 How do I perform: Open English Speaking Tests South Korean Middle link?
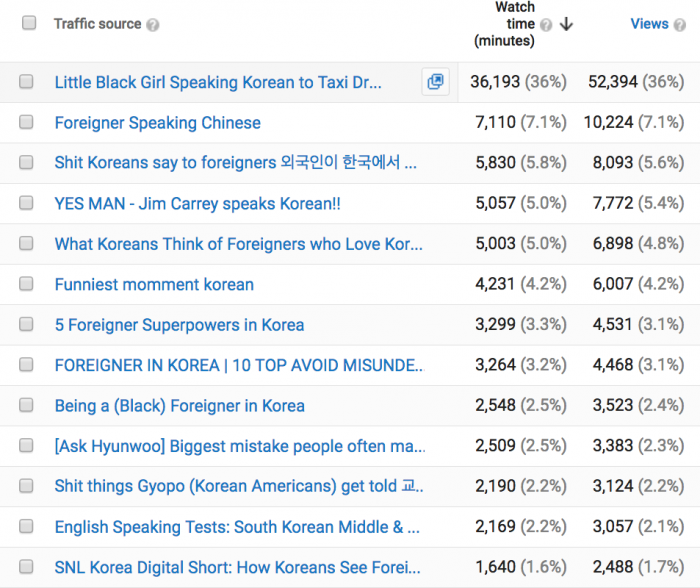[x=237, y=527]
